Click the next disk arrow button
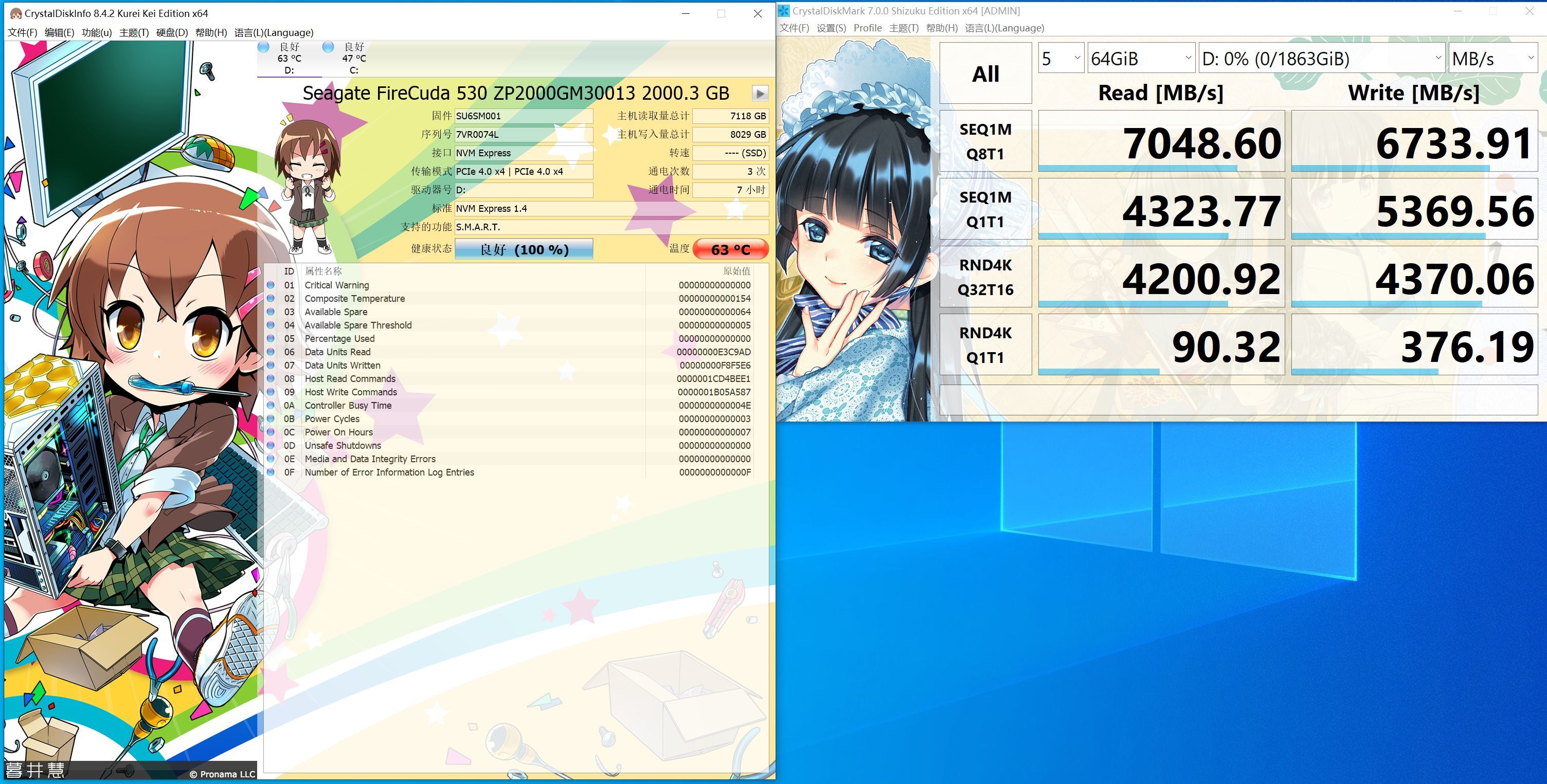 pyautogui.click(x=760, y=94)
